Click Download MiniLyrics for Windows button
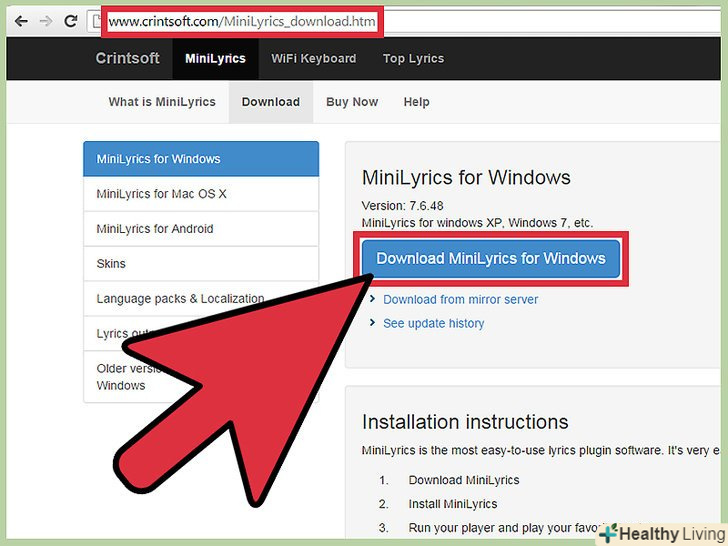Viewport: 728px width, 546px height. coord(491,259)
